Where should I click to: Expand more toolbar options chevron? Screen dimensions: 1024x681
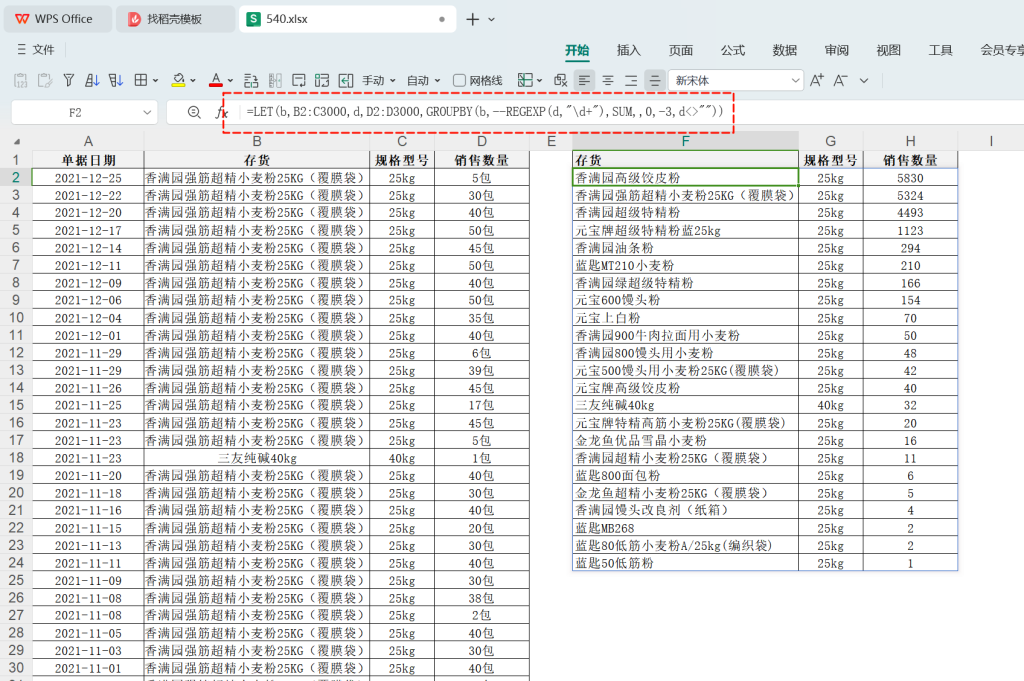864,80
